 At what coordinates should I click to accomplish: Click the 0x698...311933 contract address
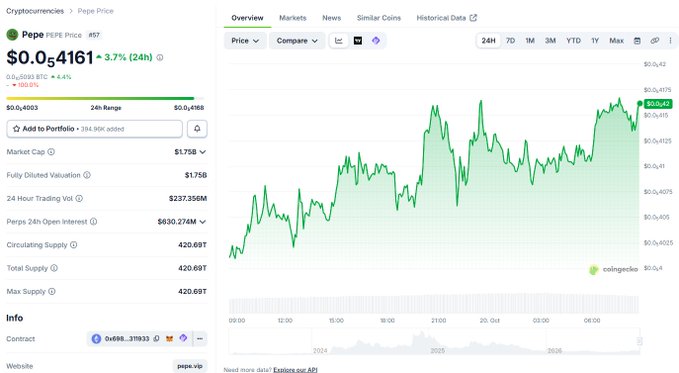point(127,339)
